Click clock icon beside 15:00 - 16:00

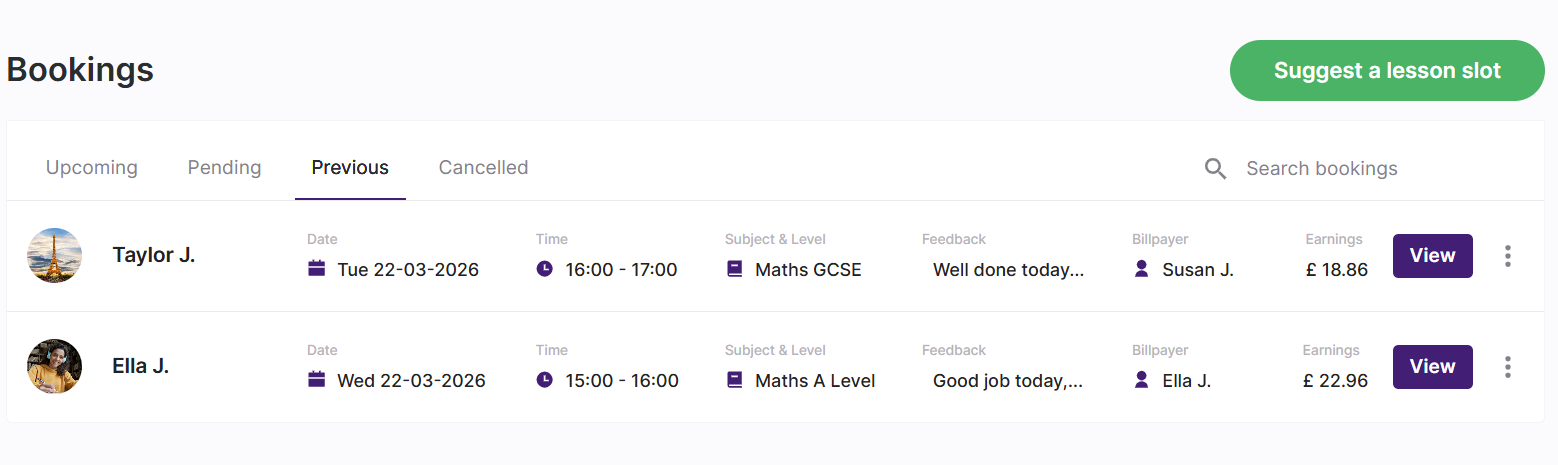pyautogui.click(x=544, y=380)
